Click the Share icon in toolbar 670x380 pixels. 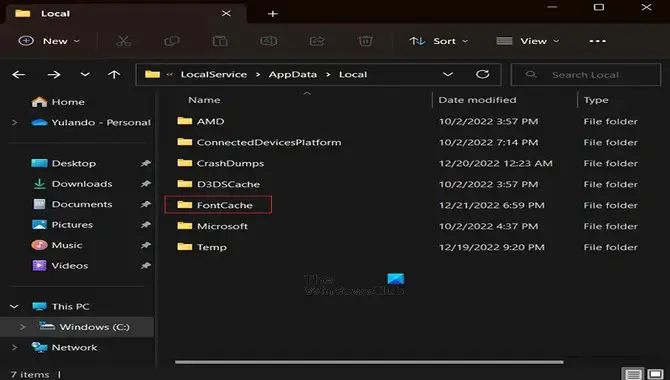point(317,41)
